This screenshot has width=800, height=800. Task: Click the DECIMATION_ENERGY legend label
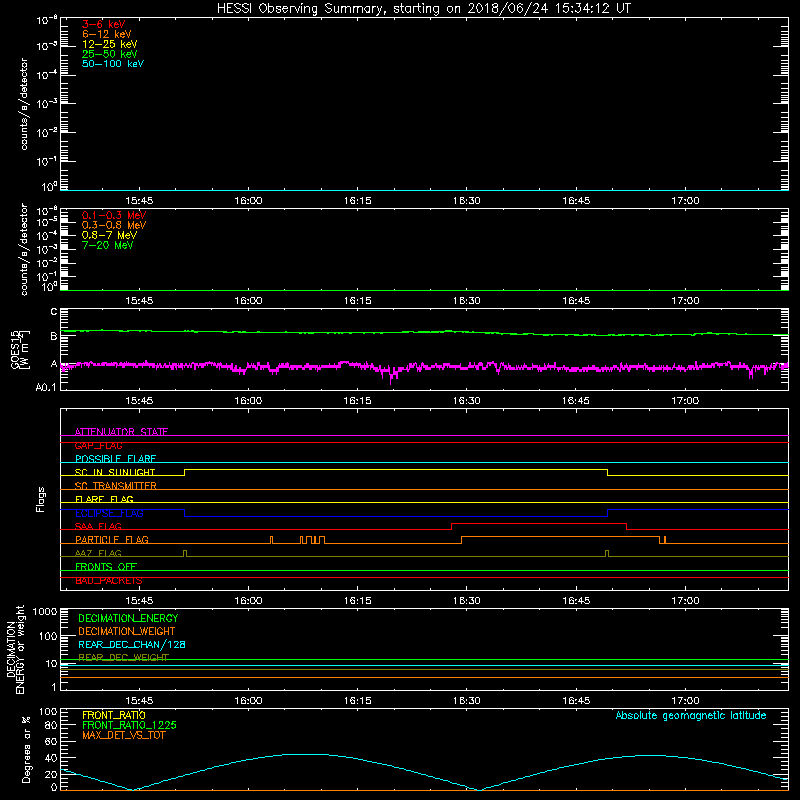click(128, 618)
